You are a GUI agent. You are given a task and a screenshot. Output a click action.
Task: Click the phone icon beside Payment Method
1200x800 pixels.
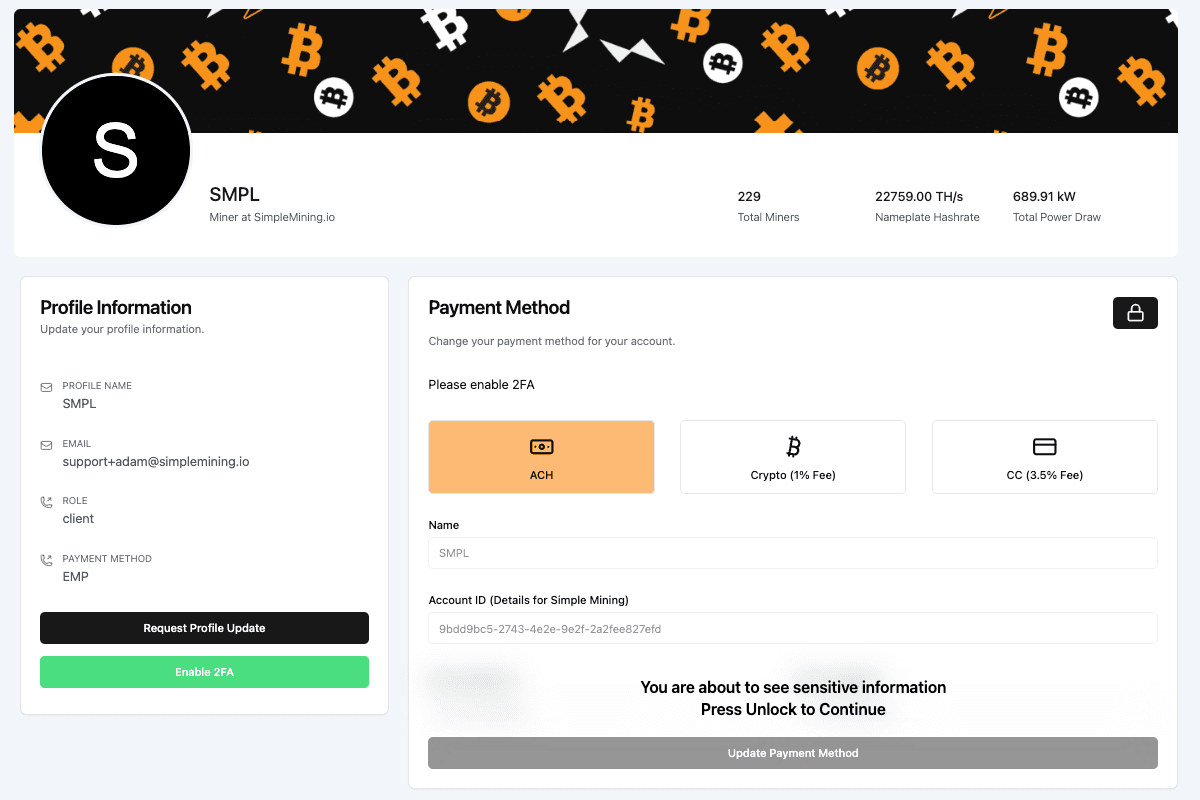click(46, 560)
